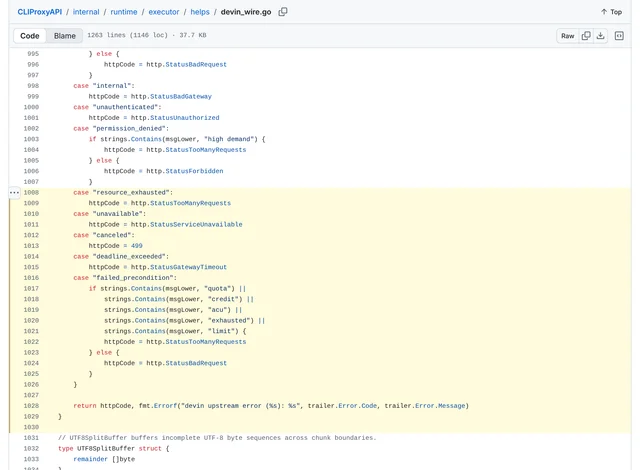Click the 499 value on line 1013

(x=137, y=246)
